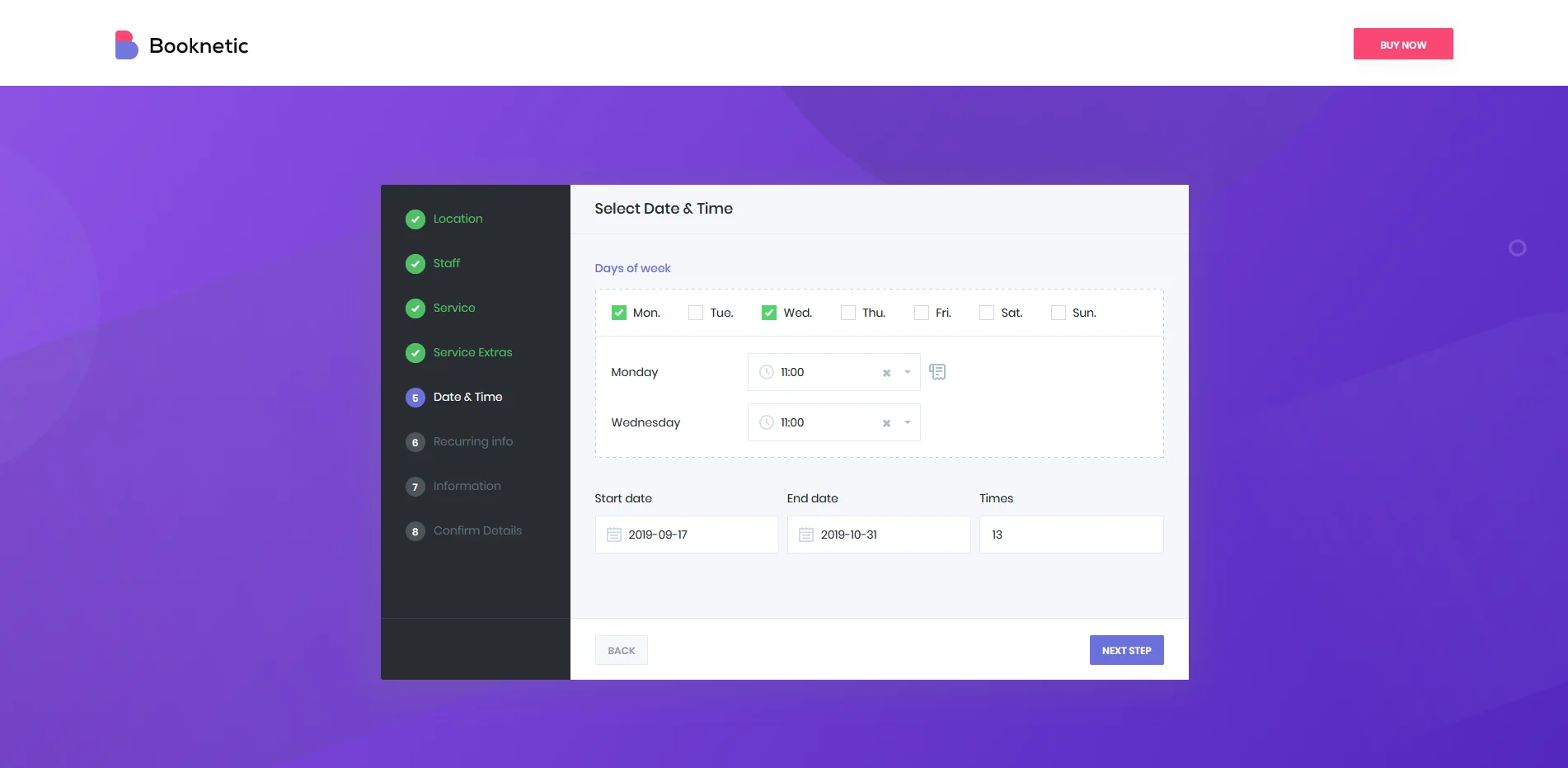The height and width of the screenshot is (768, 1568).
Task: Select the Confirm Details step
Action: (478, 530)
